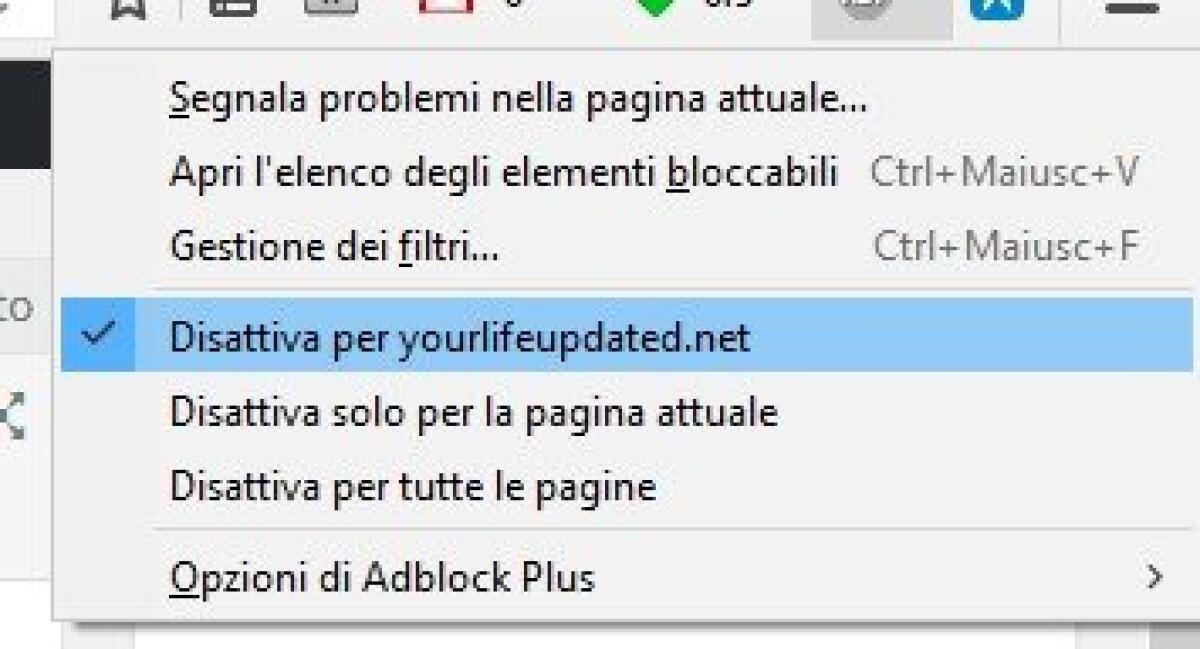The height and width of the screenshot is (649, 1200).
Task: Enable Disattiva solo per la pagina attuale
Action: [475, 411]
